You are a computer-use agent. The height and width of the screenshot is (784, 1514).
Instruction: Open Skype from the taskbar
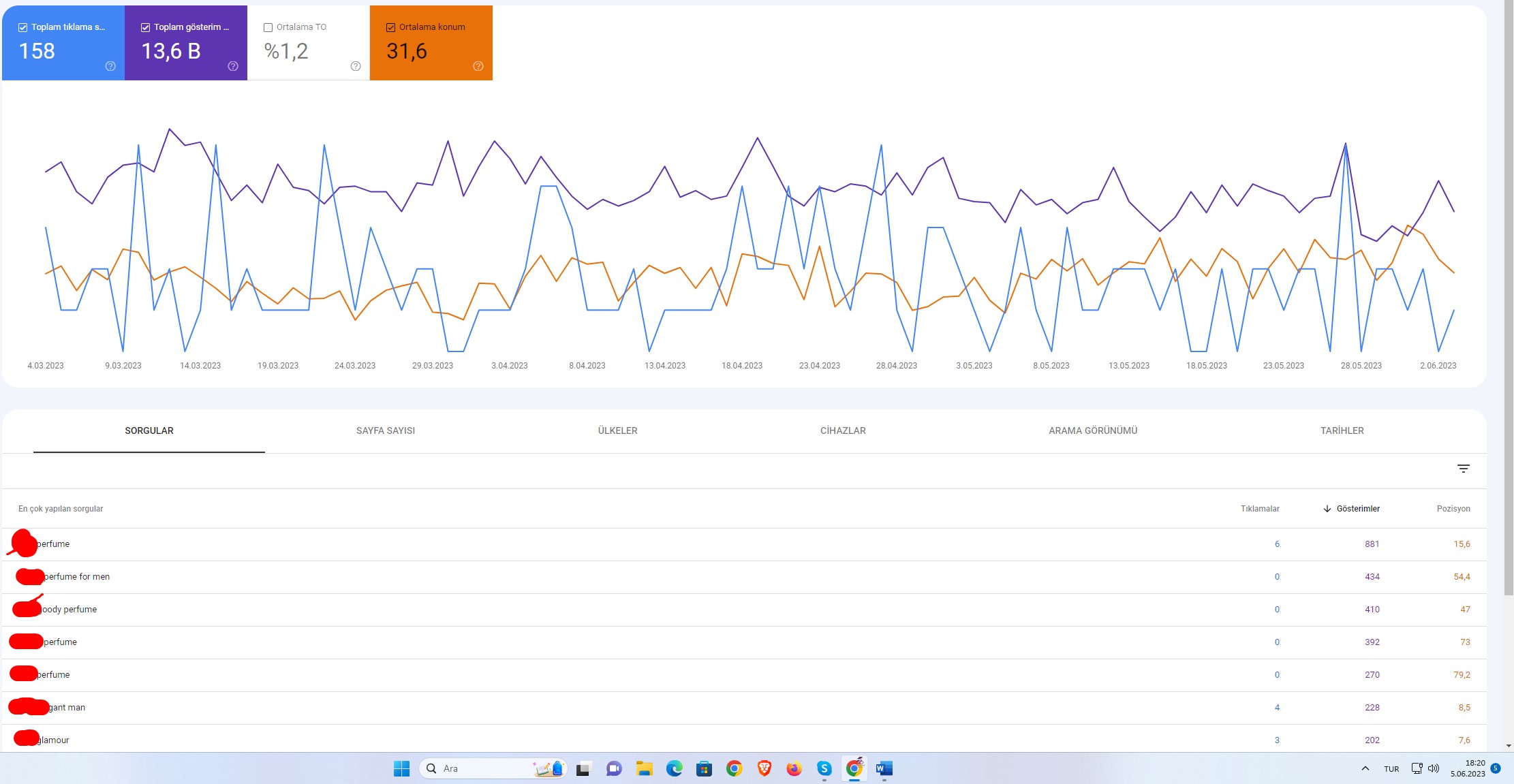[824, 768]
